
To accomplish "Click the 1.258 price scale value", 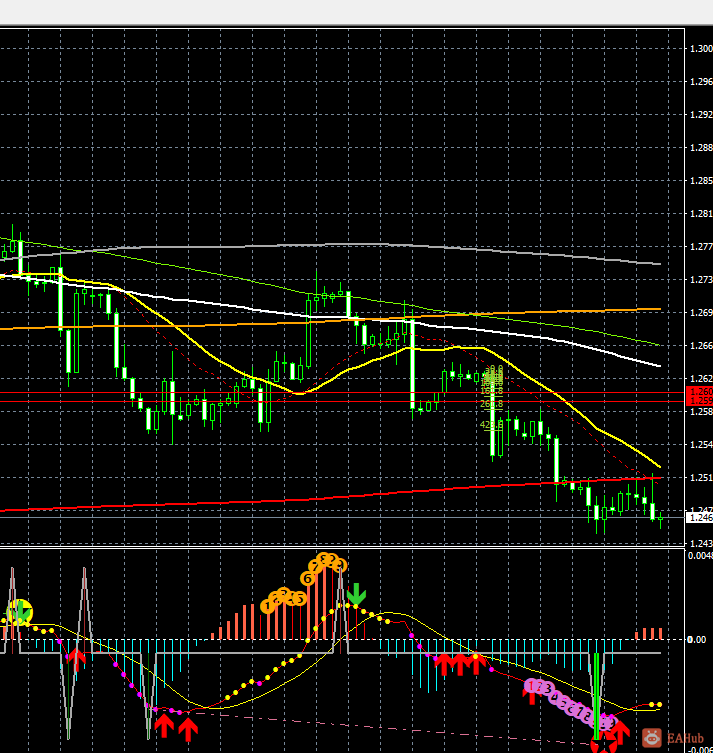I will click(x=701, y=412).
